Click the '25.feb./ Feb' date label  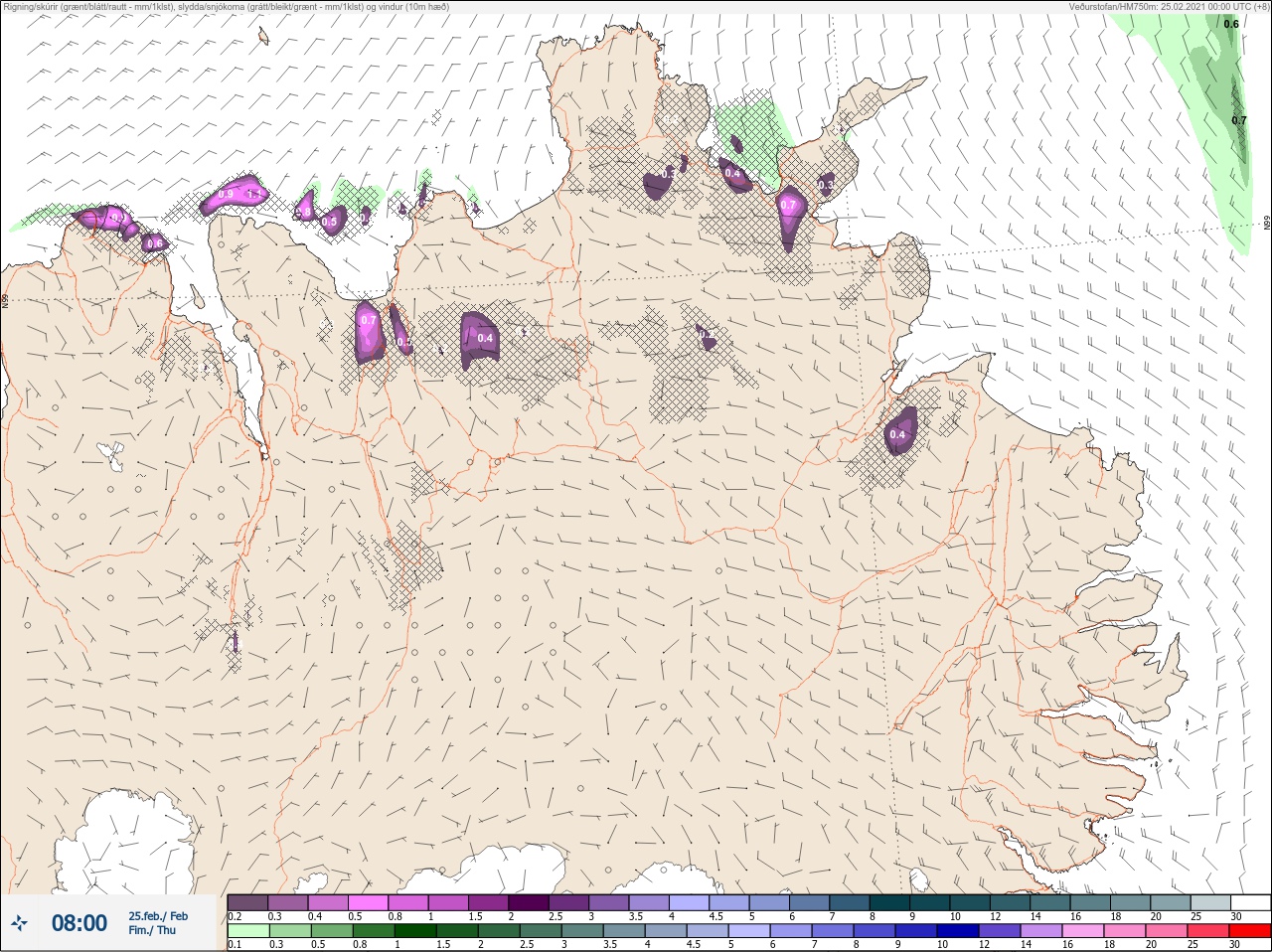click(158, 916)
